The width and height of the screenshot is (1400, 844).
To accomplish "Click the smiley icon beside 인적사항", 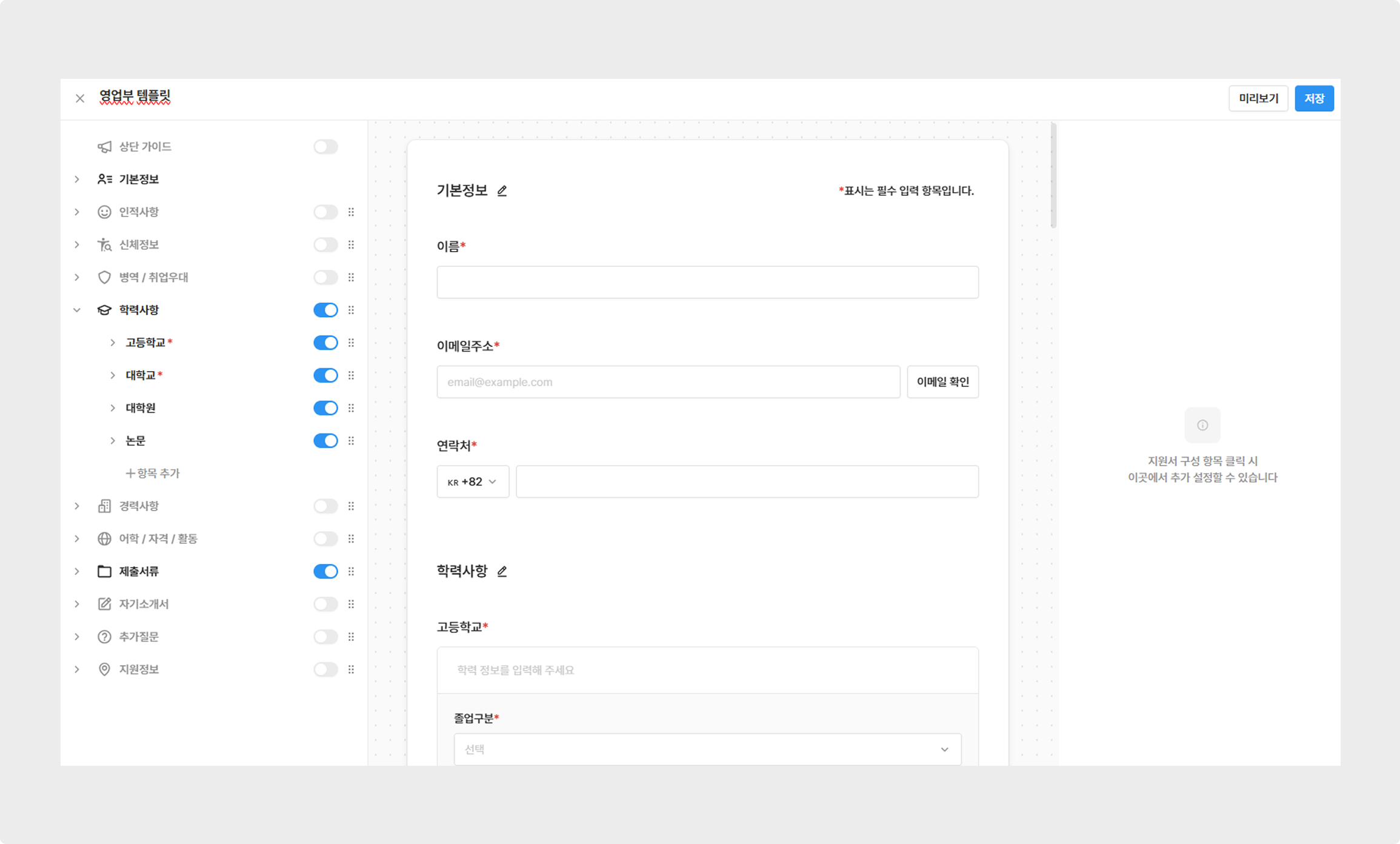I will coord(104,212).
